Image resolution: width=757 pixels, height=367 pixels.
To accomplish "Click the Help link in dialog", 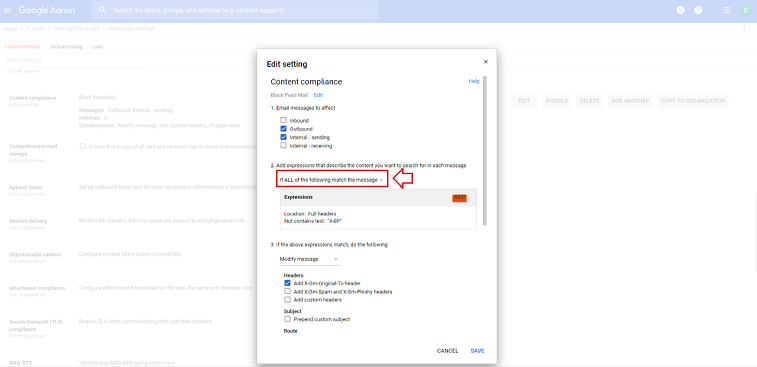I will tap(474, 82).
